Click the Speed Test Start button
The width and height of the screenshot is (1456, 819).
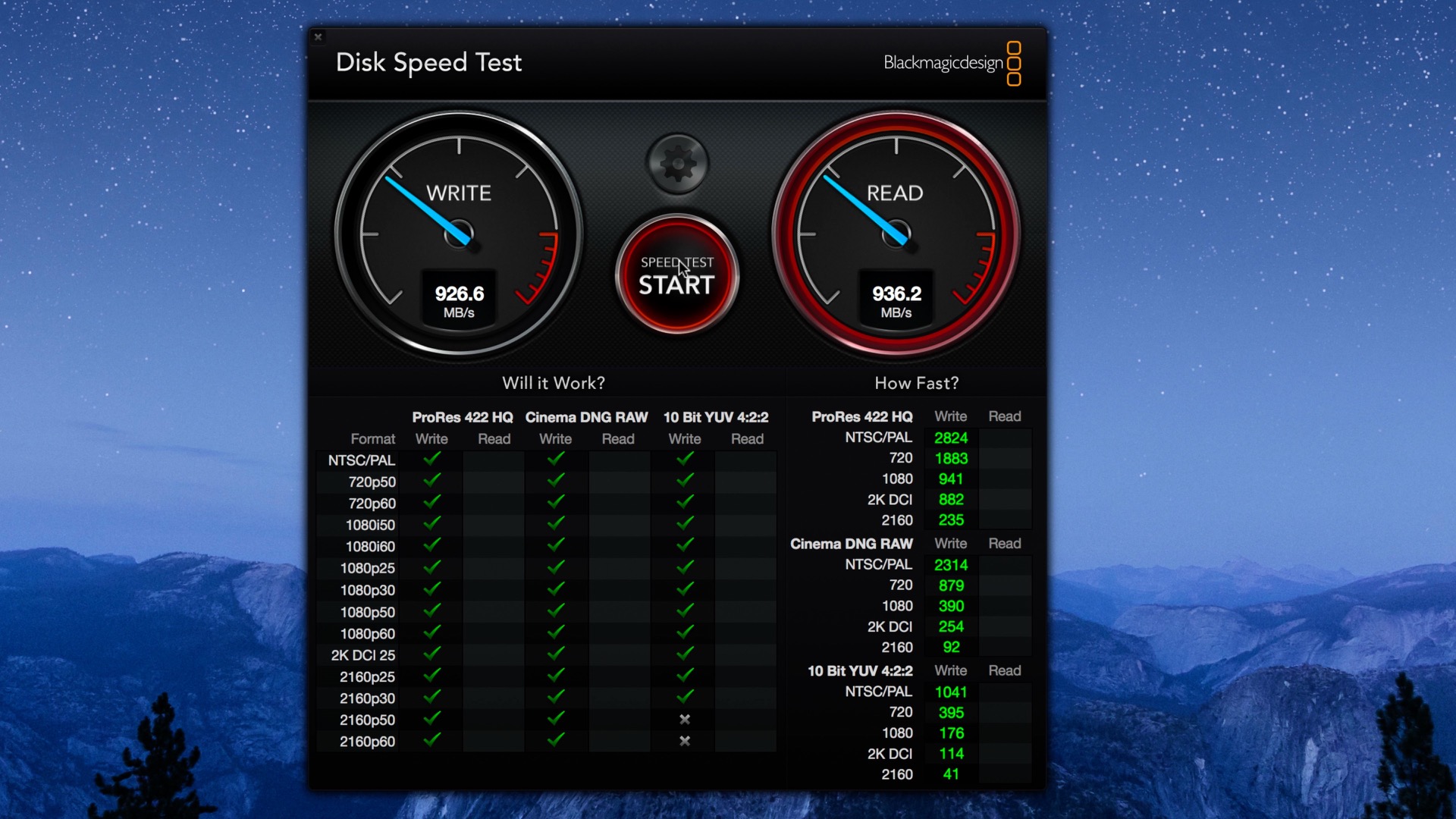click(x=677, y=275)
